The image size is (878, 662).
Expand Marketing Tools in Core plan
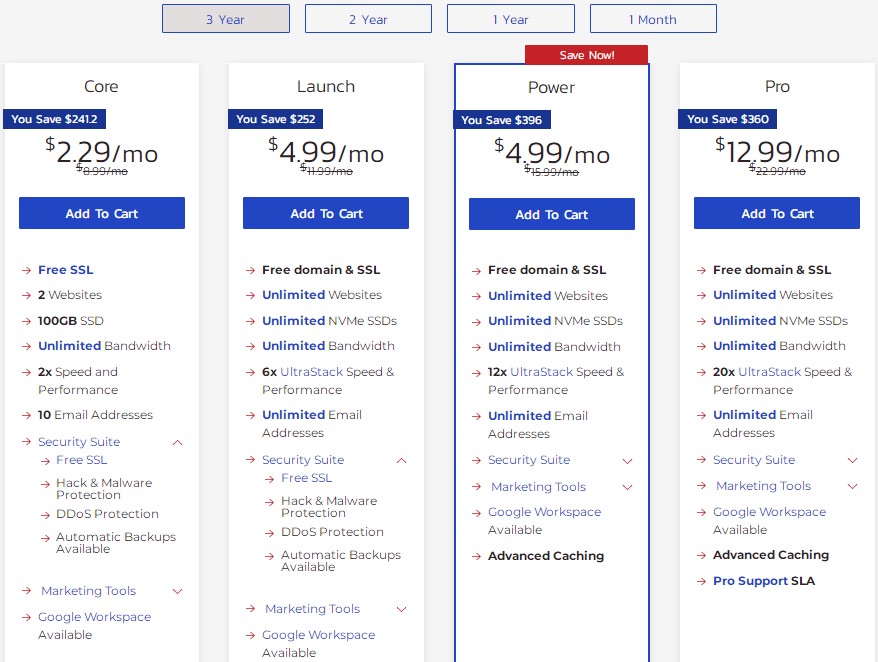177,591
